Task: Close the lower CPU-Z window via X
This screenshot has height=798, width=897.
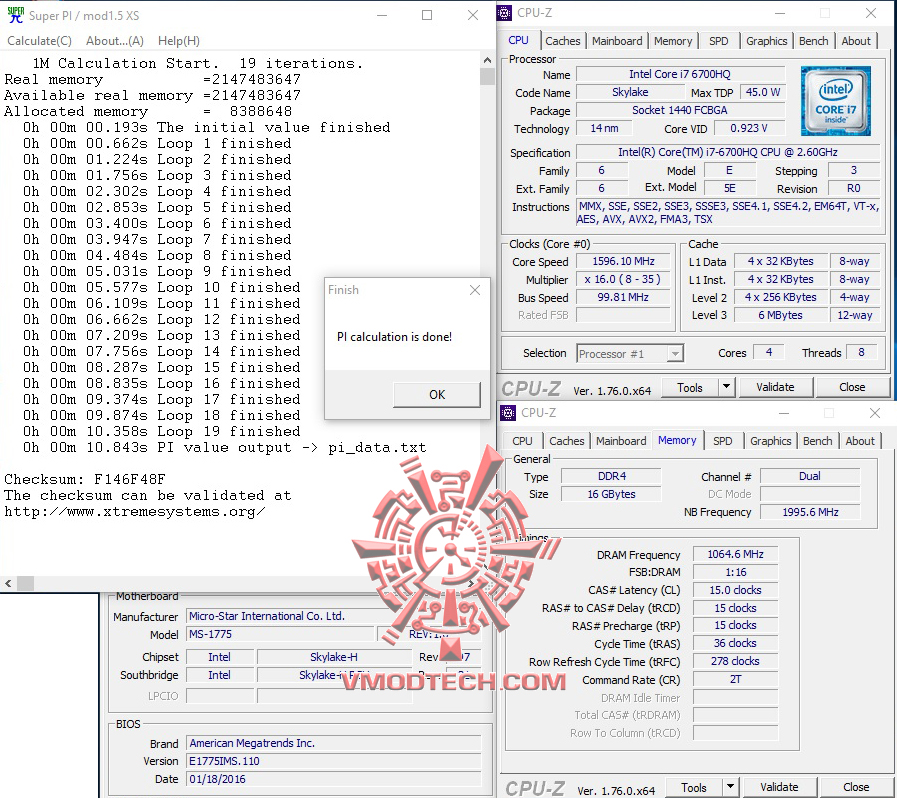Action: pos(874,413)
